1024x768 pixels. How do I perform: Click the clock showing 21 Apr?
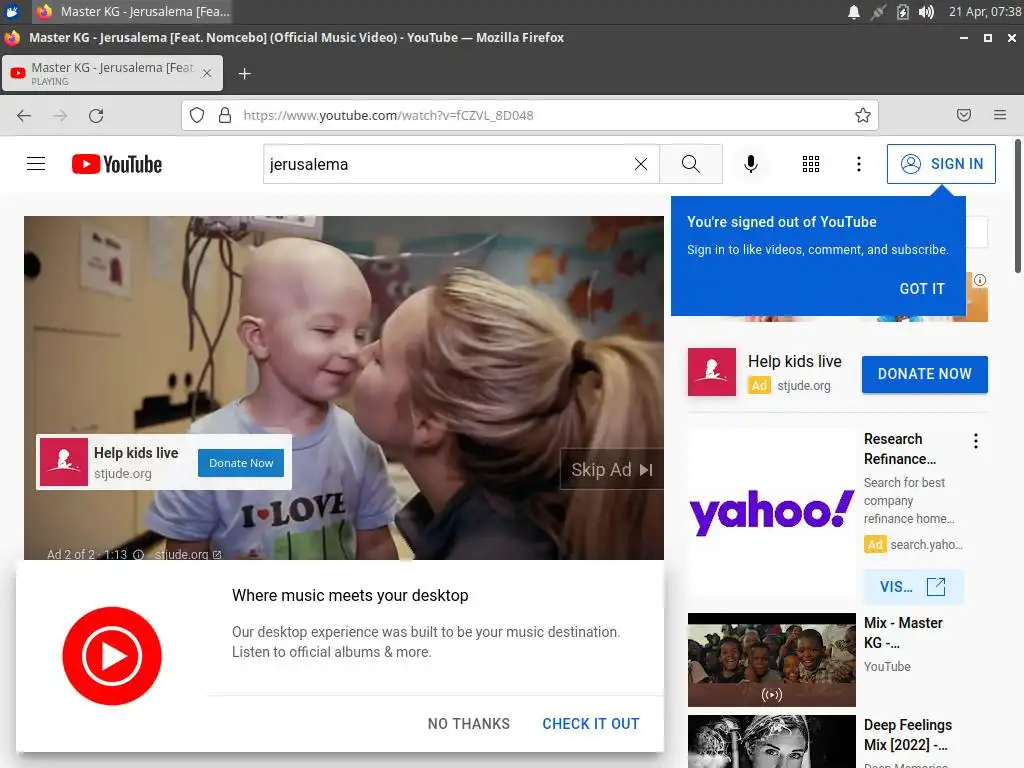(984, 12)
